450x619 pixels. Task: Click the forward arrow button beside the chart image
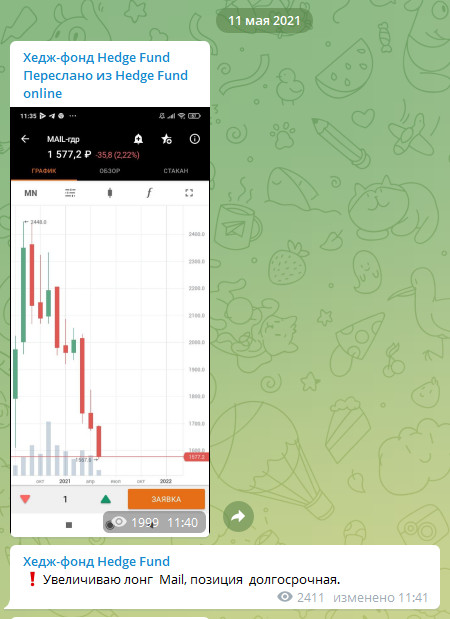tap(238, 516)
